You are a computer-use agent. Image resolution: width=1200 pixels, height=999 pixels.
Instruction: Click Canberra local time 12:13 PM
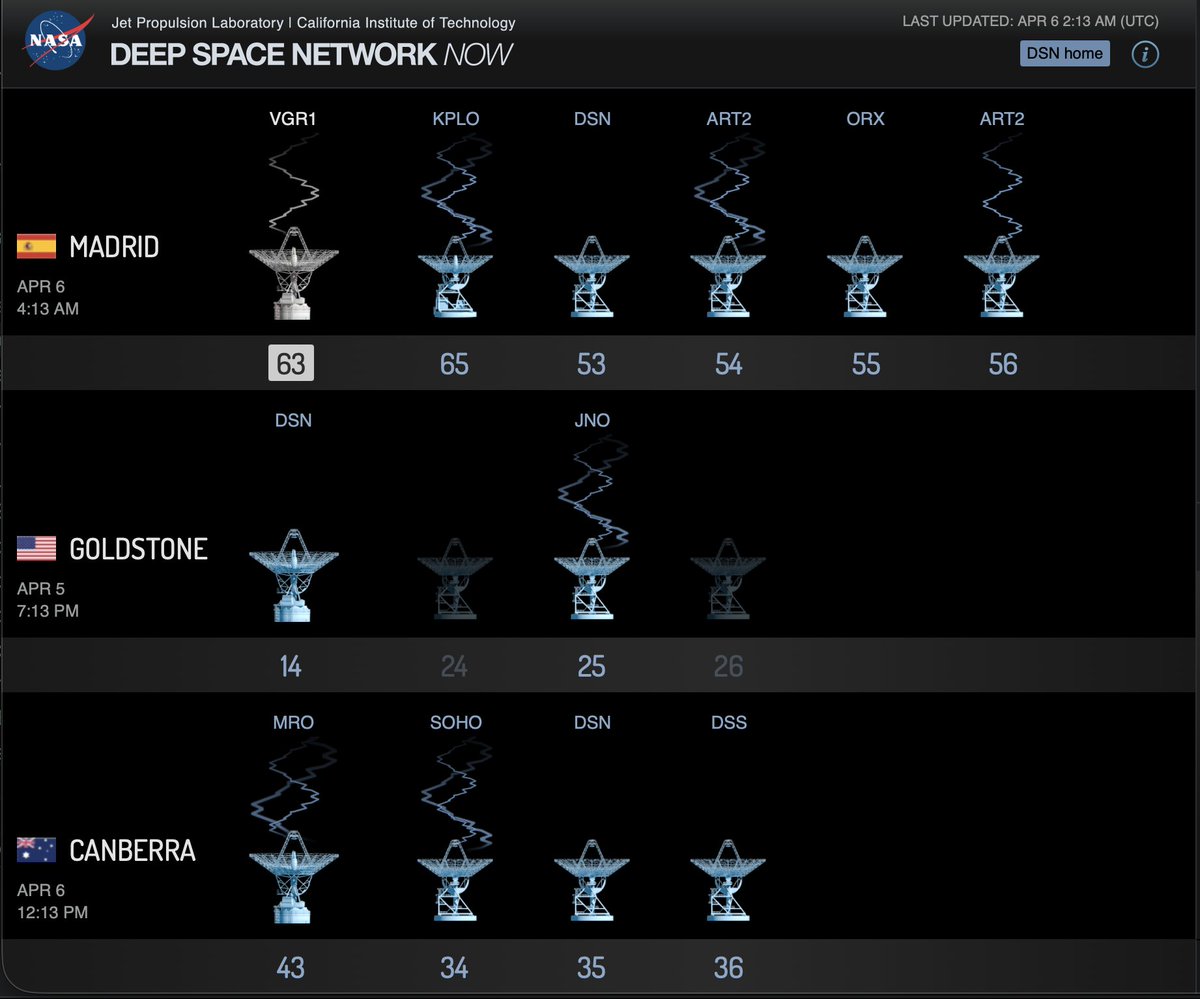52,913
